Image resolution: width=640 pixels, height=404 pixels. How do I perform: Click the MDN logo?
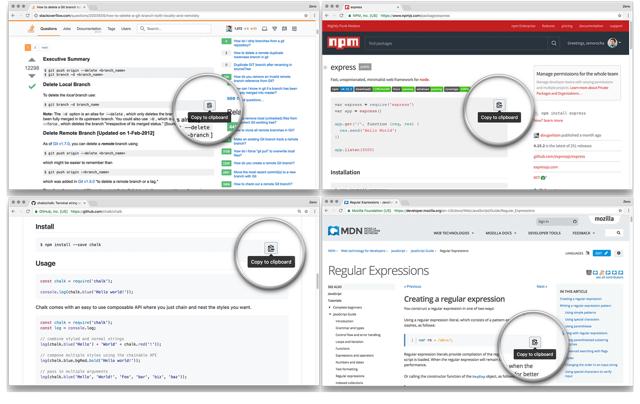click(x=353, y=231)
